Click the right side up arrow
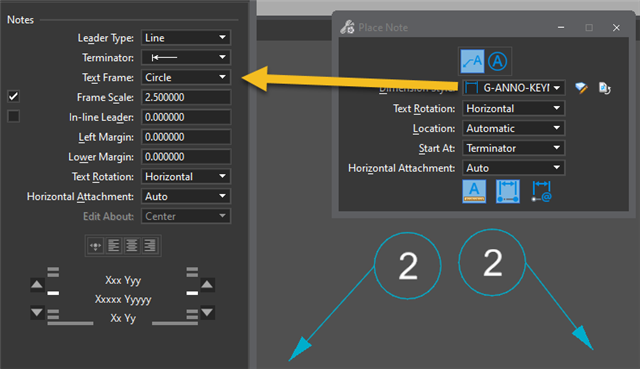This screenshot has width=640, height=369. point(207,285)
